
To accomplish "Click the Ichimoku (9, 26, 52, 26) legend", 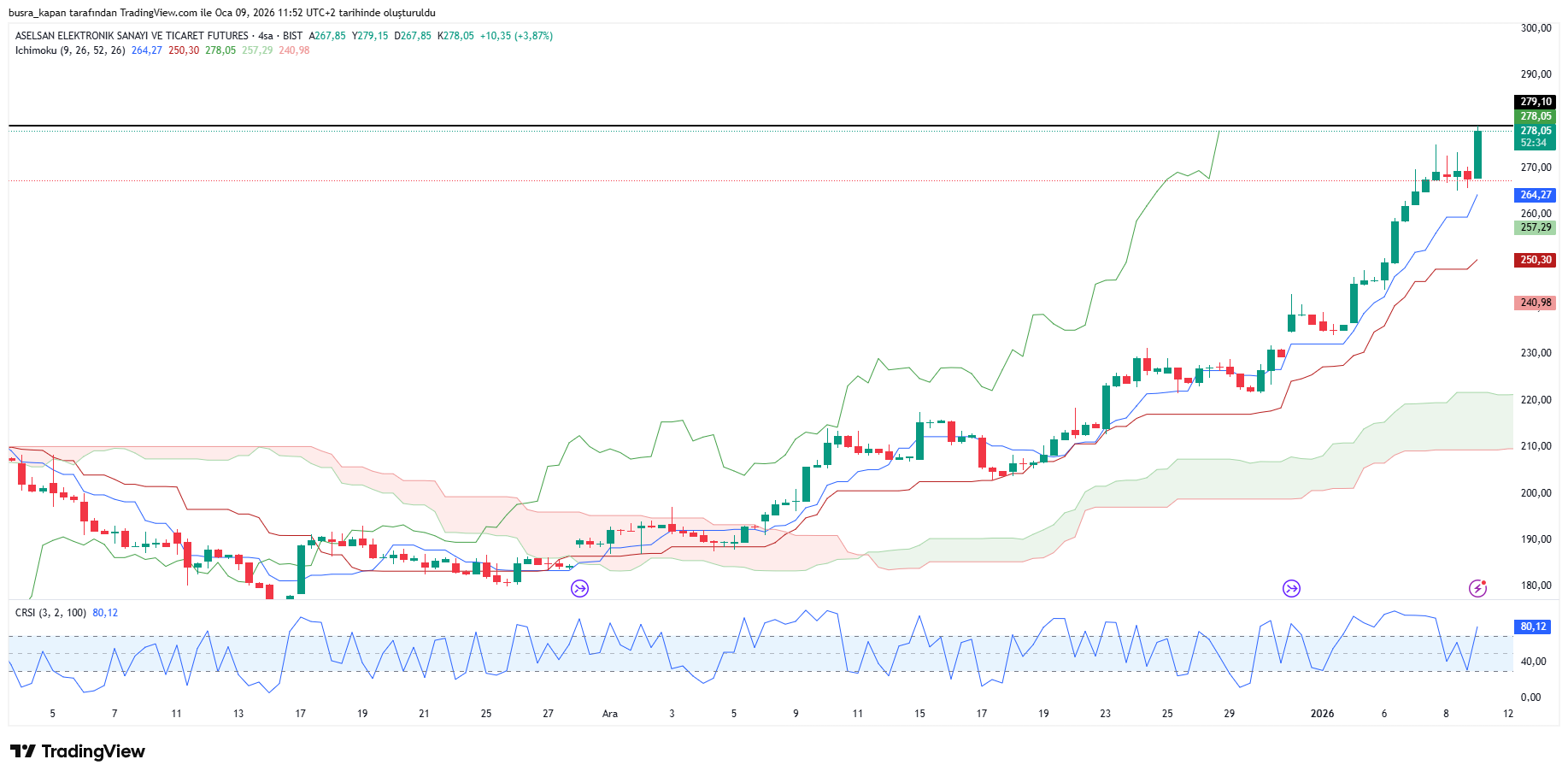I will pyautogui.click(x=70, y=50).
